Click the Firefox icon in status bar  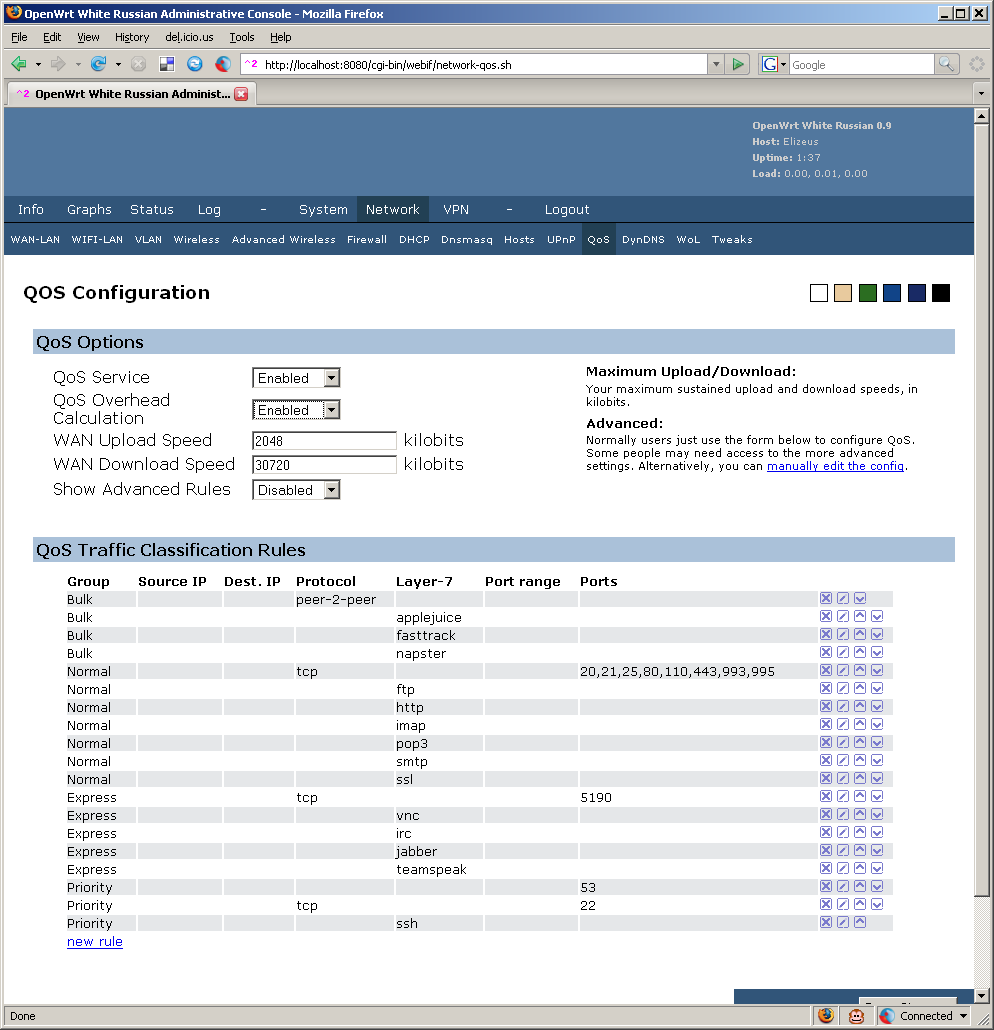(826, 1016)
